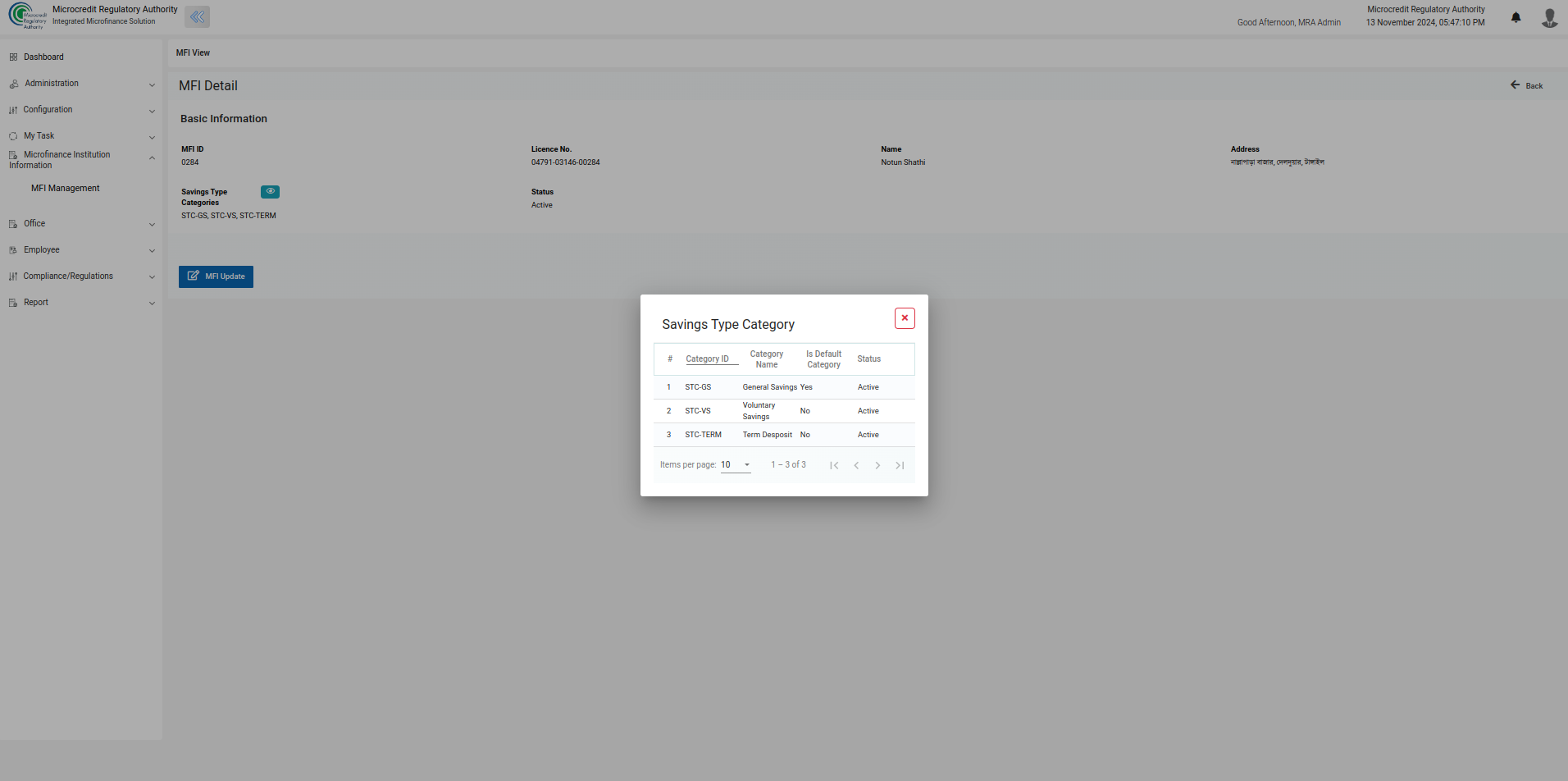Screen dimensions: 1568x781
Task: Collapse the sidebar with double-chevron icon
Action: pos(198,17)
